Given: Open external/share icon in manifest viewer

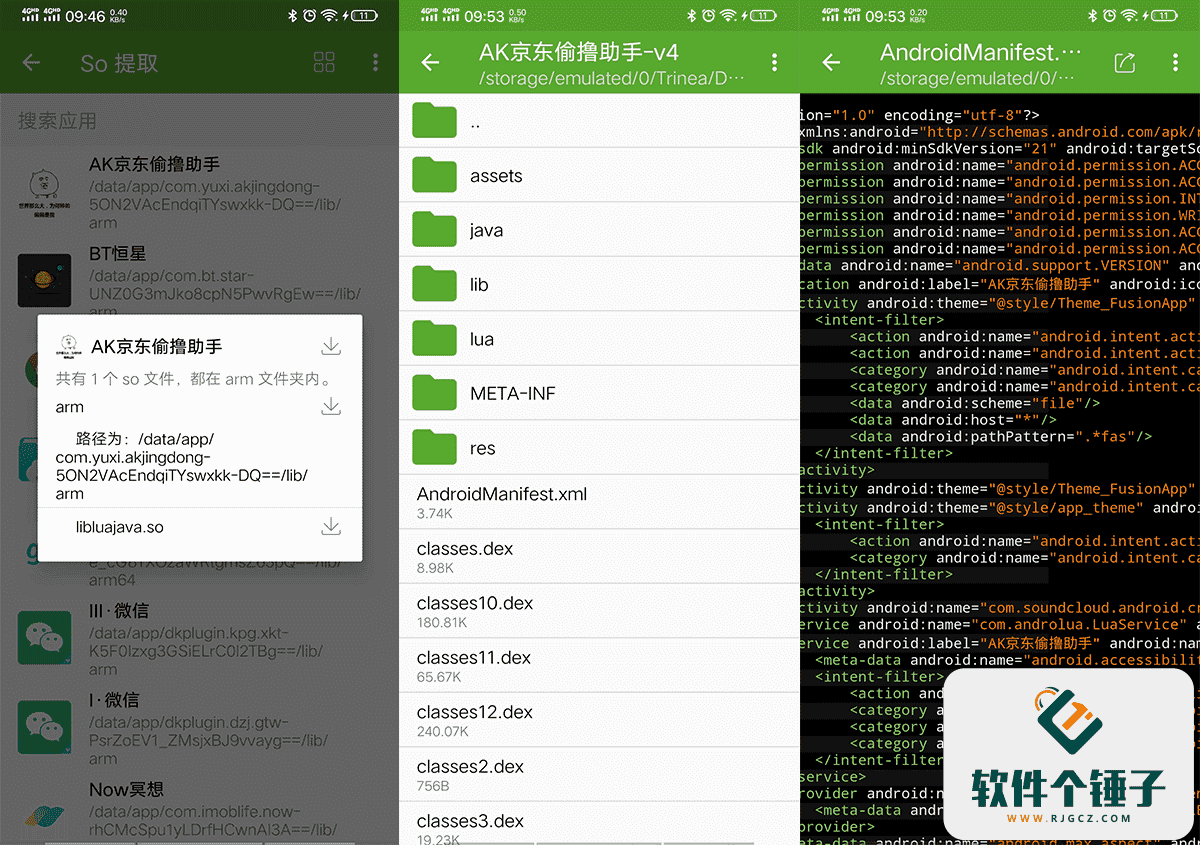Looking at the screenshot, I should [x=1125, y=63].
